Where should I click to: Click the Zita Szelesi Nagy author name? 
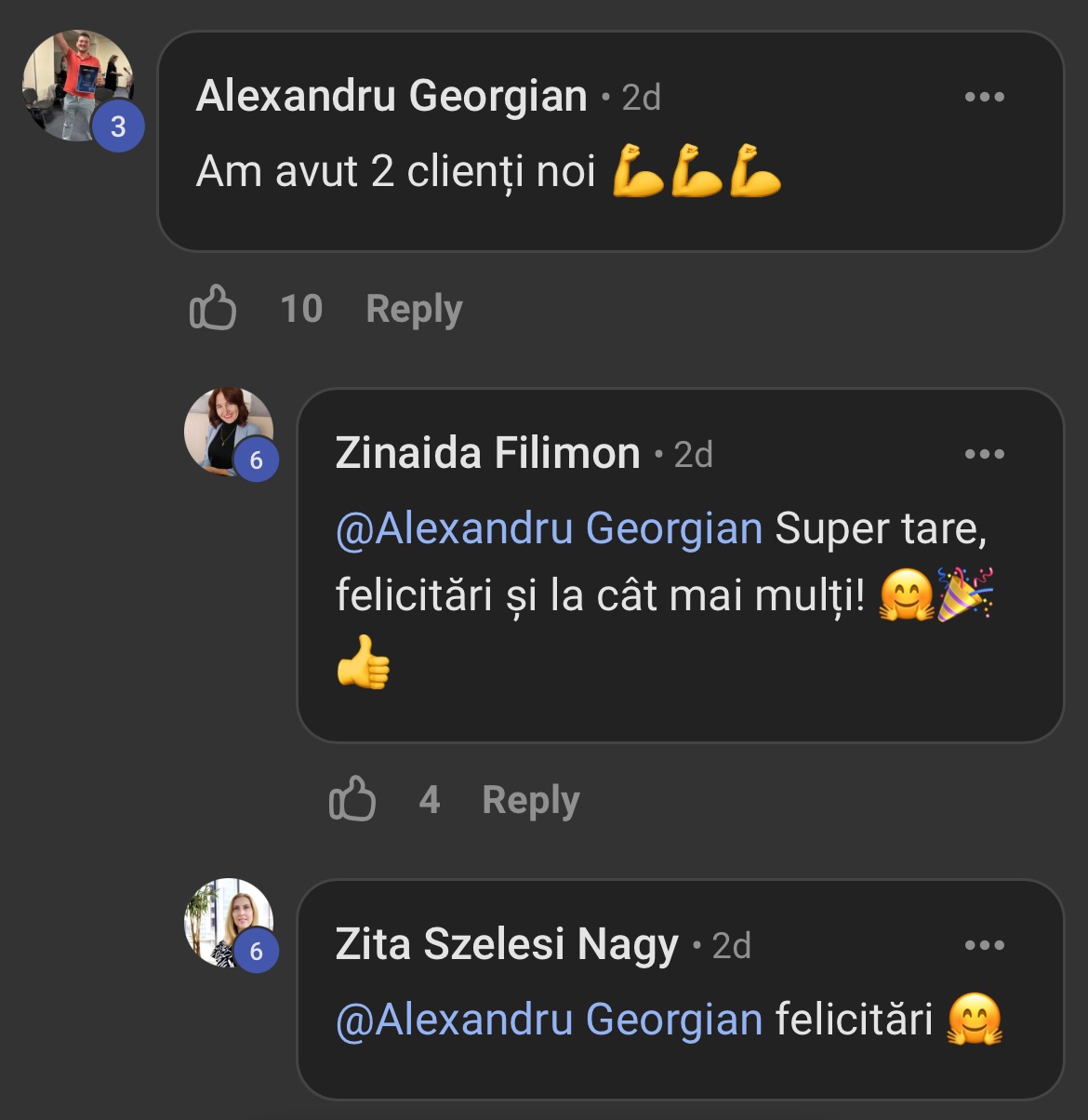[x=507, y=945]
